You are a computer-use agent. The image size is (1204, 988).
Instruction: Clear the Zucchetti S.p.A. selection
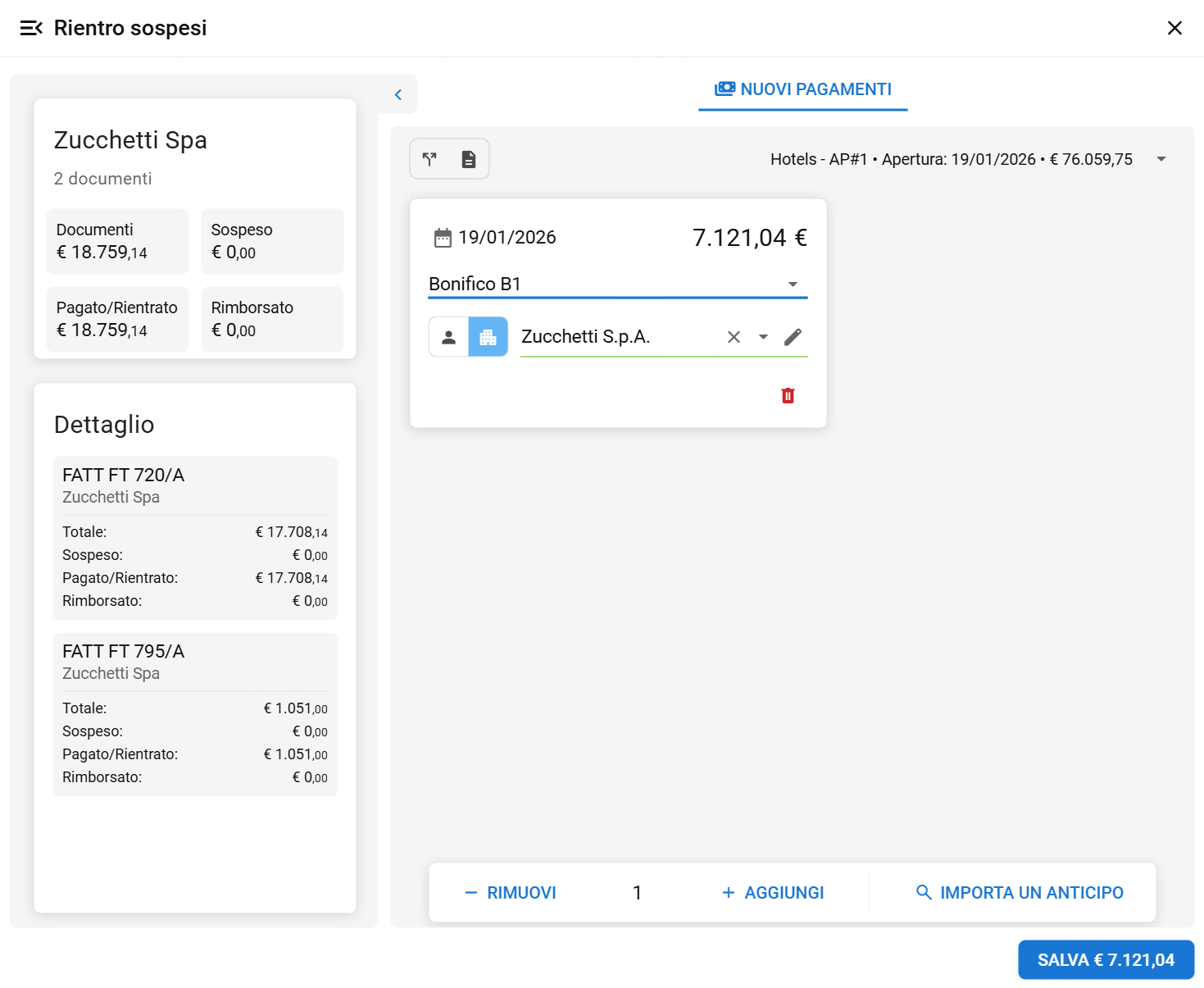click(x=734, y=337)
